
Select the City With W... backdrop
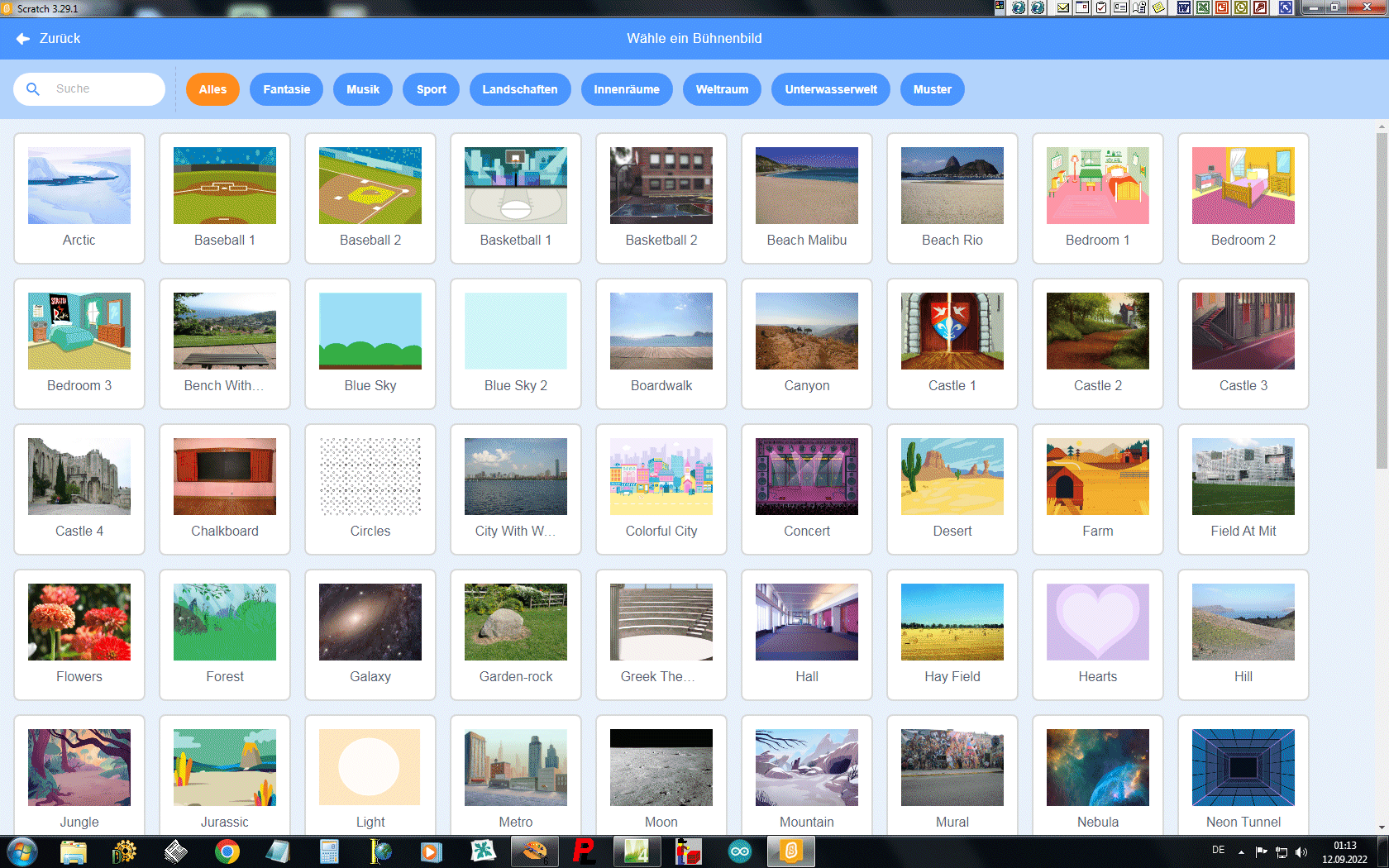click(516, 489)
